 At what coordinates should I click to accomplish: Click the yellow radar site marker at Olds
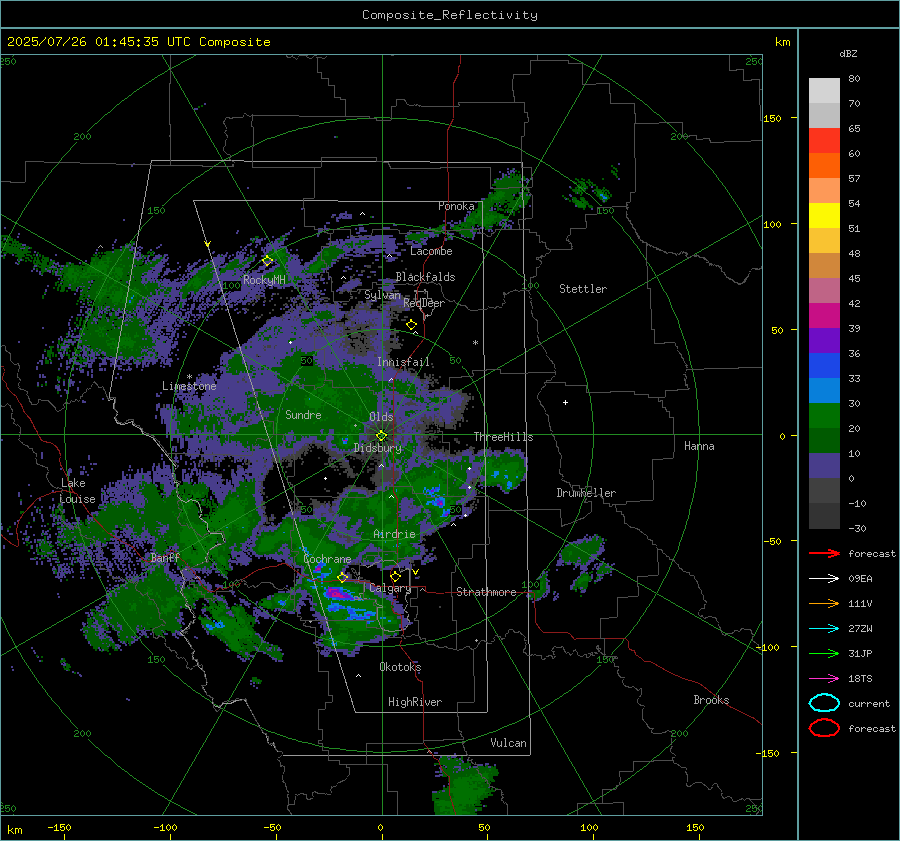381,436
